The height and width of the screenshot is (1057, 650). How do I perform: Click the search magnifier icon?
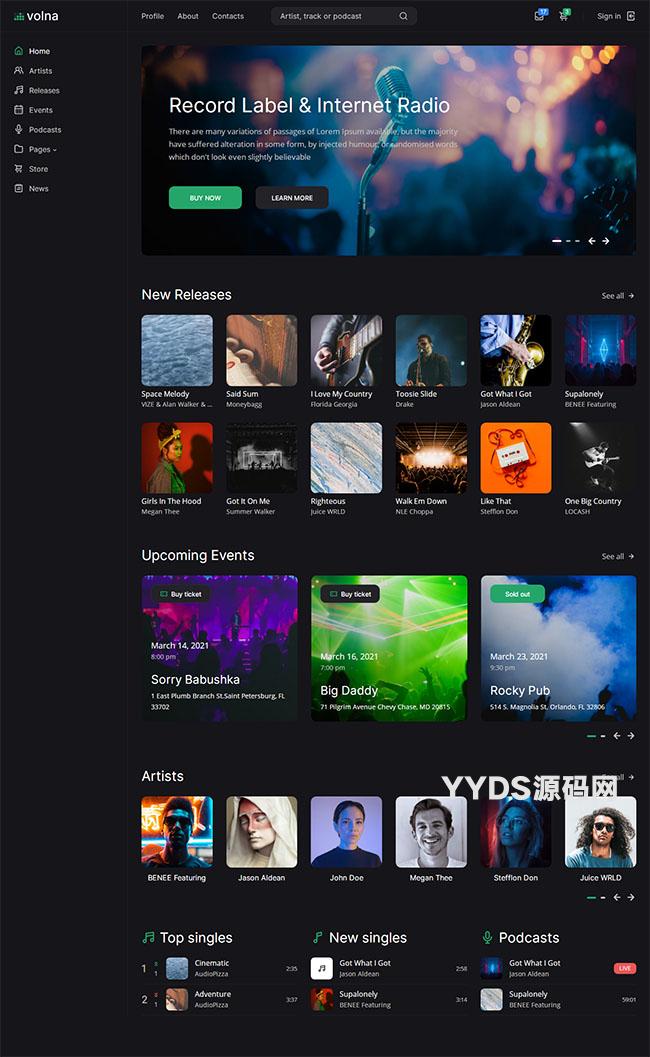pos(403,16)
